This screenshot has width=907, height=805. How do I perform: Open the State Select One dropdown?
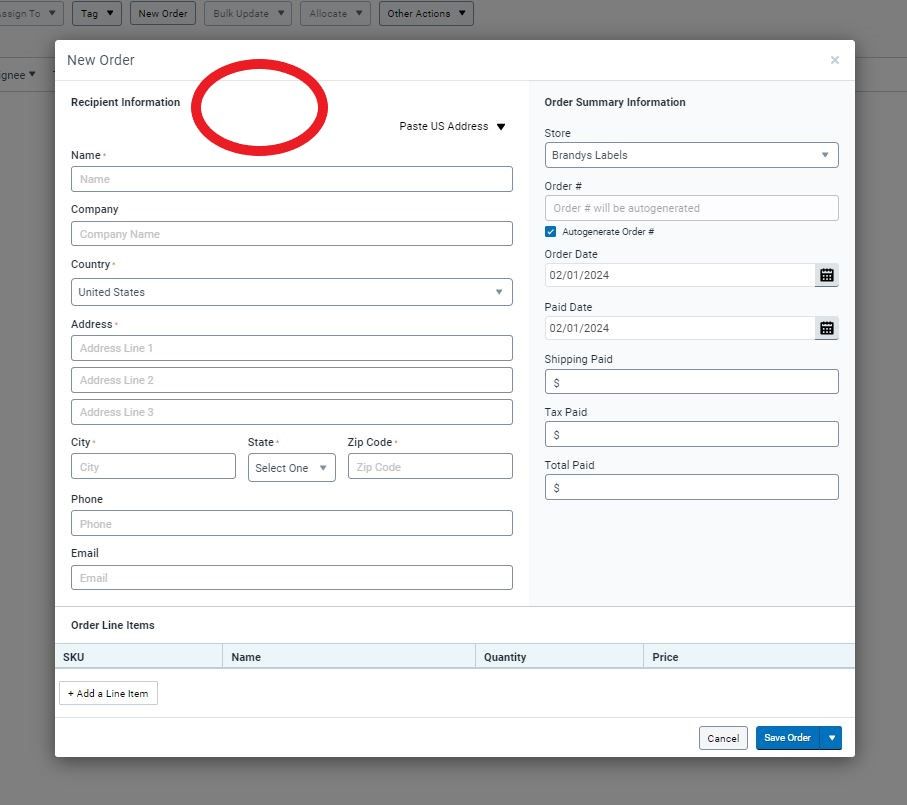[x=291, y=467]
